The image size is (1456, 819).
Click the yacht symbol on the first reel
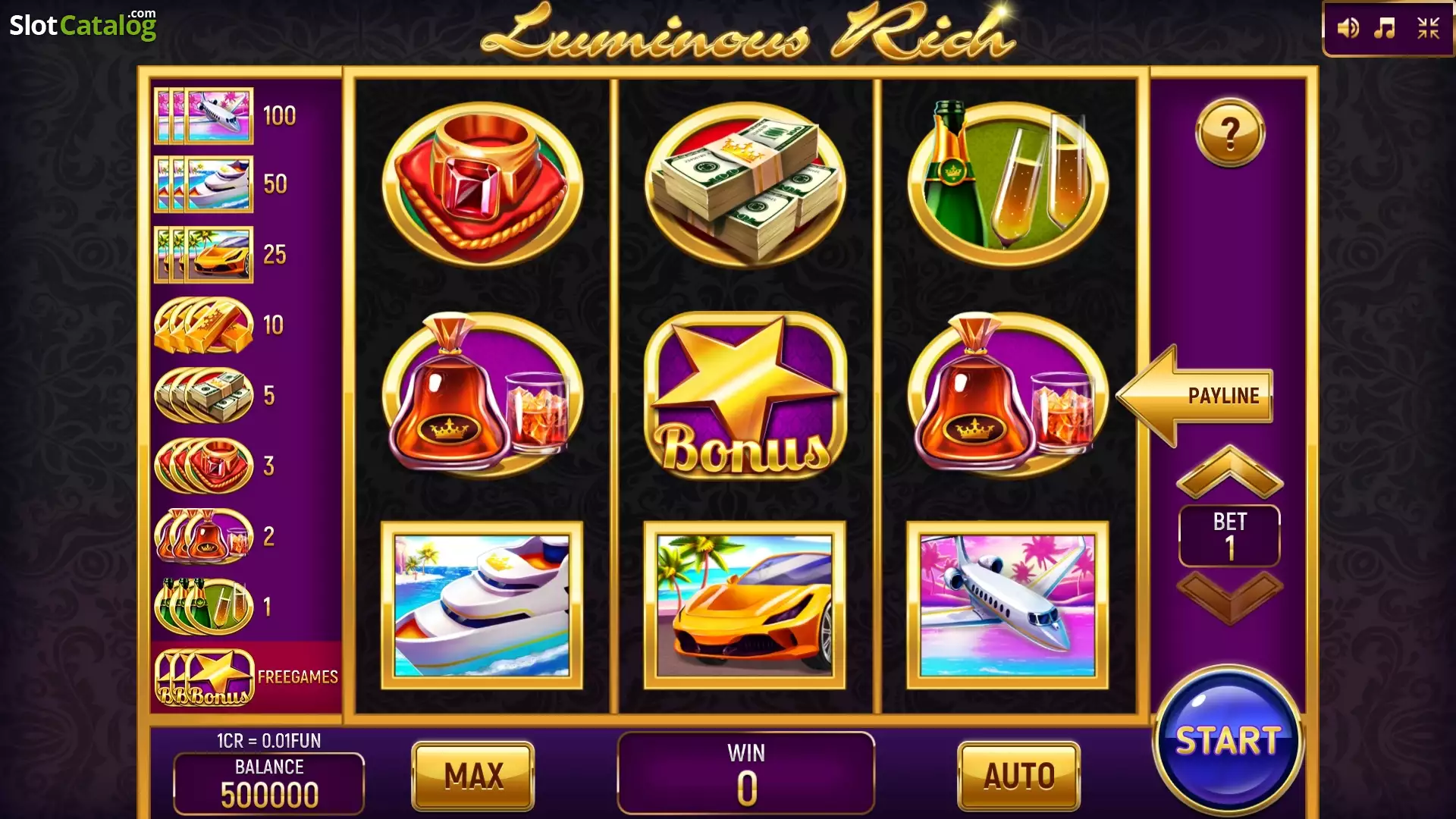click(482, 605)
